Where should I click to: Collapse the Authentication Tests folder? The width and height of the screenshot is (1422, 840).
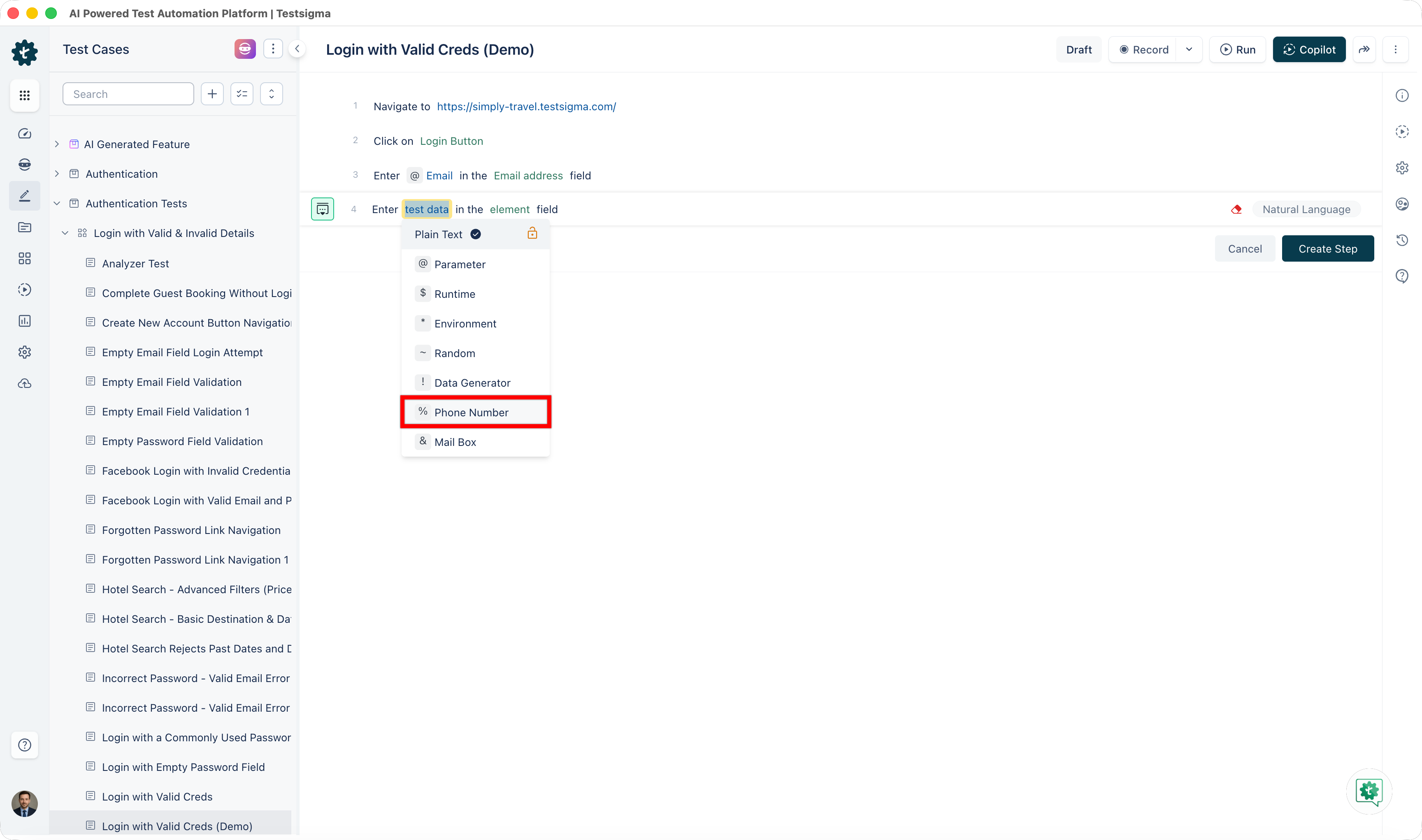click(57, 203)
